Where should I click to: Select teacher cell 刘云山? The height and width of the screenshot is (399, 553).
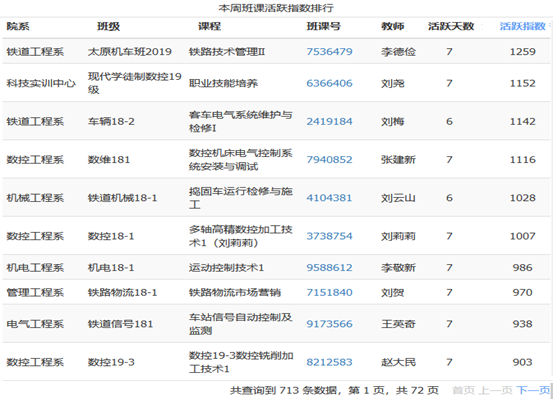tap(398, 198)
